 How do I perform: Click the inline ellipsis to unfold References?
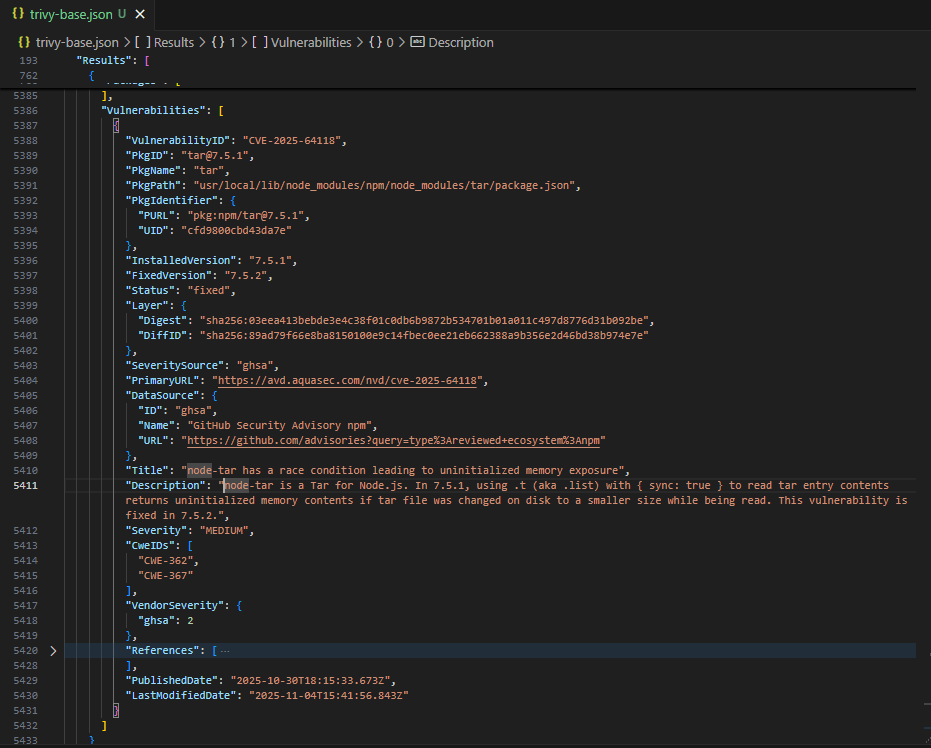point(223,650)
